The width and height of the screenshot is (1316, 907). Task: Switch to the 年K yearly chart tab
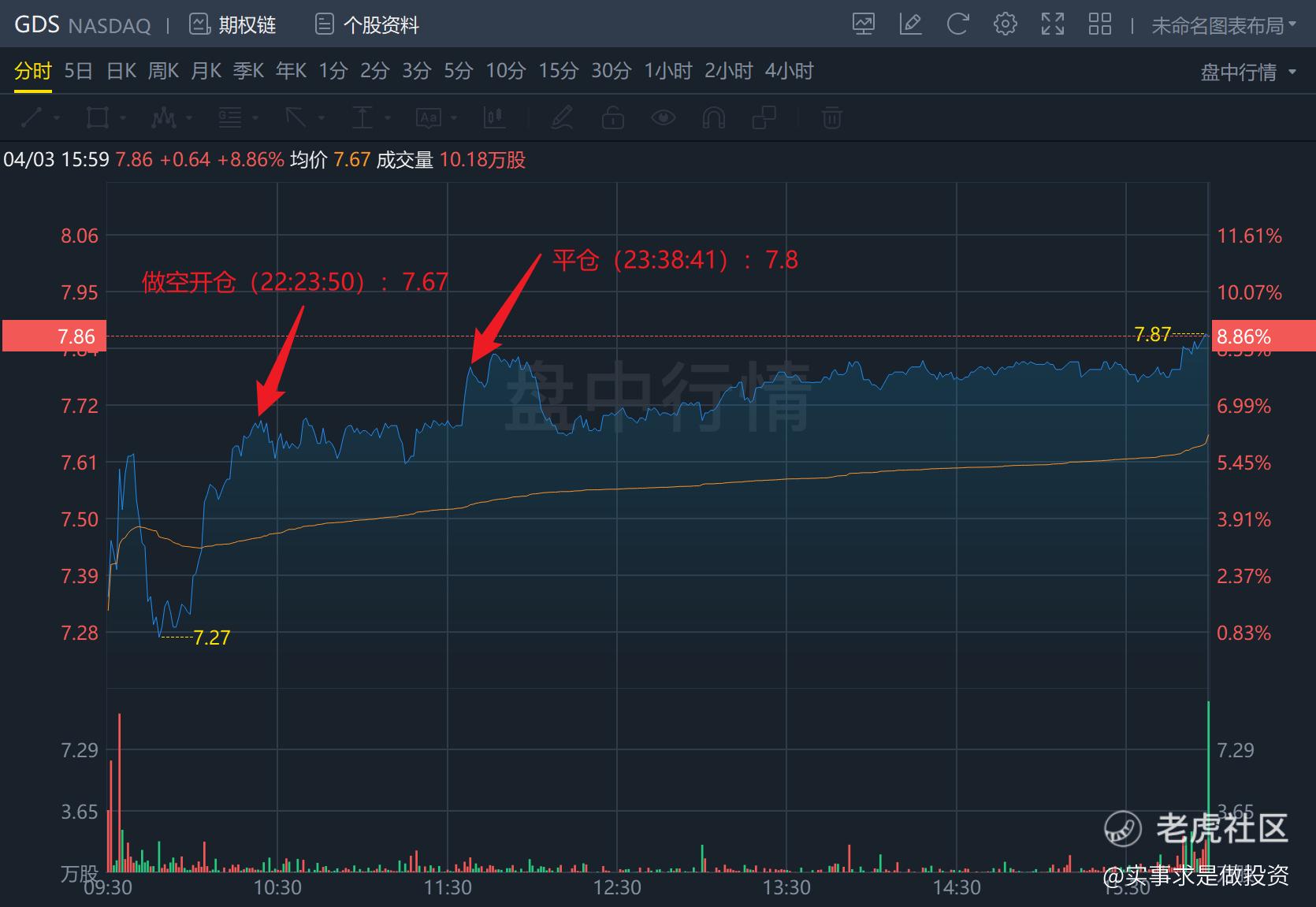pyautogui.click(x=292, y=72)
